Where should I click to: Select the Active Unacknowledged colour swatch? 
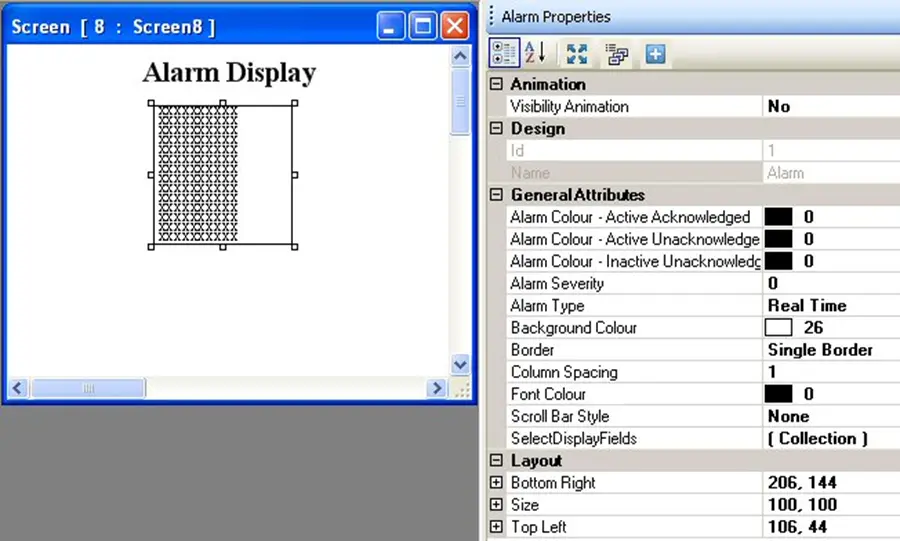(778, 239)
